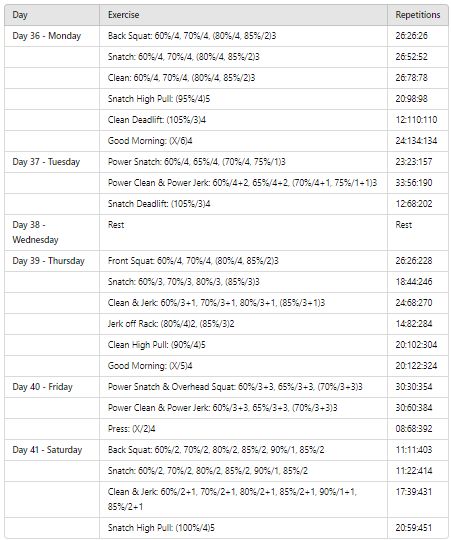
Task: Click repetitions value 12:110:110
Action: pyautogui.click(x=416, y=120)
